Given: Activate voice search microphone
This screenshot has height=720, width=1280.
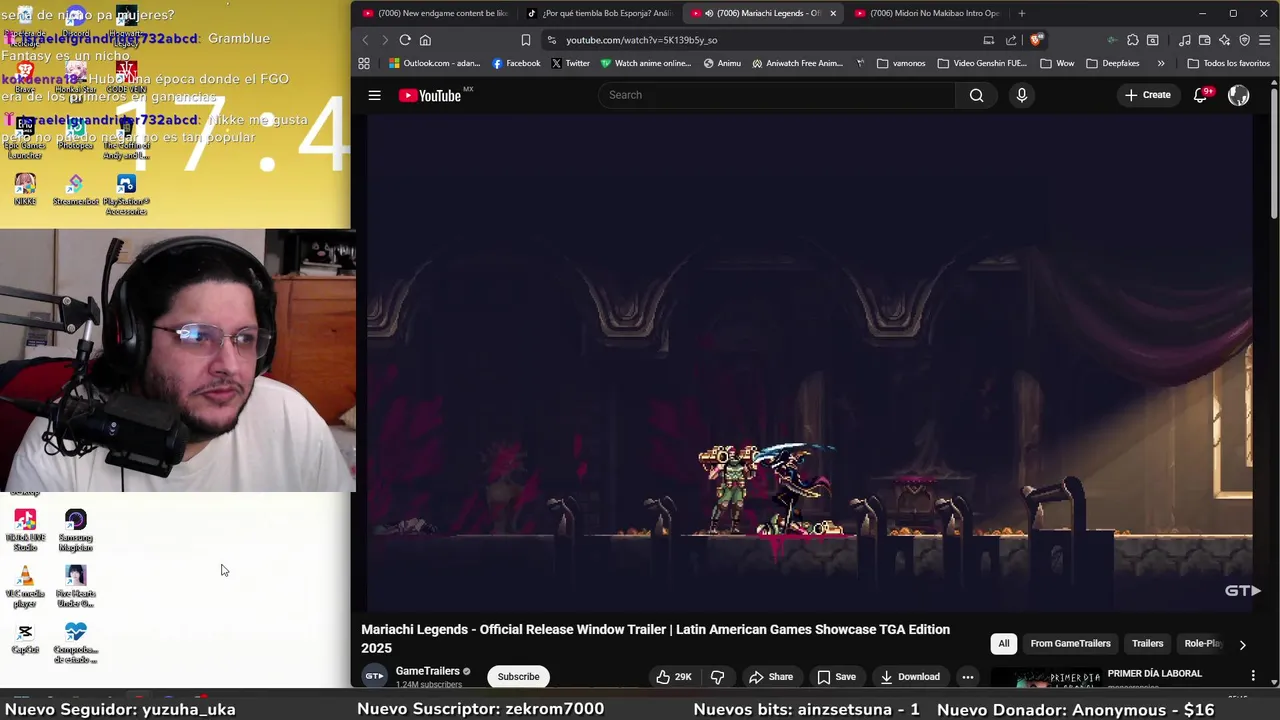Looking at the screenshot, I should 1021,95.
